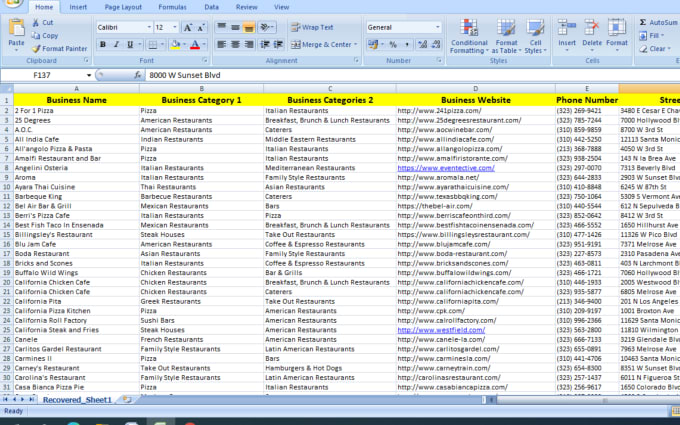
Task: Toggle italic formatting
Action: pyautogui.click(x=116, y=44)
